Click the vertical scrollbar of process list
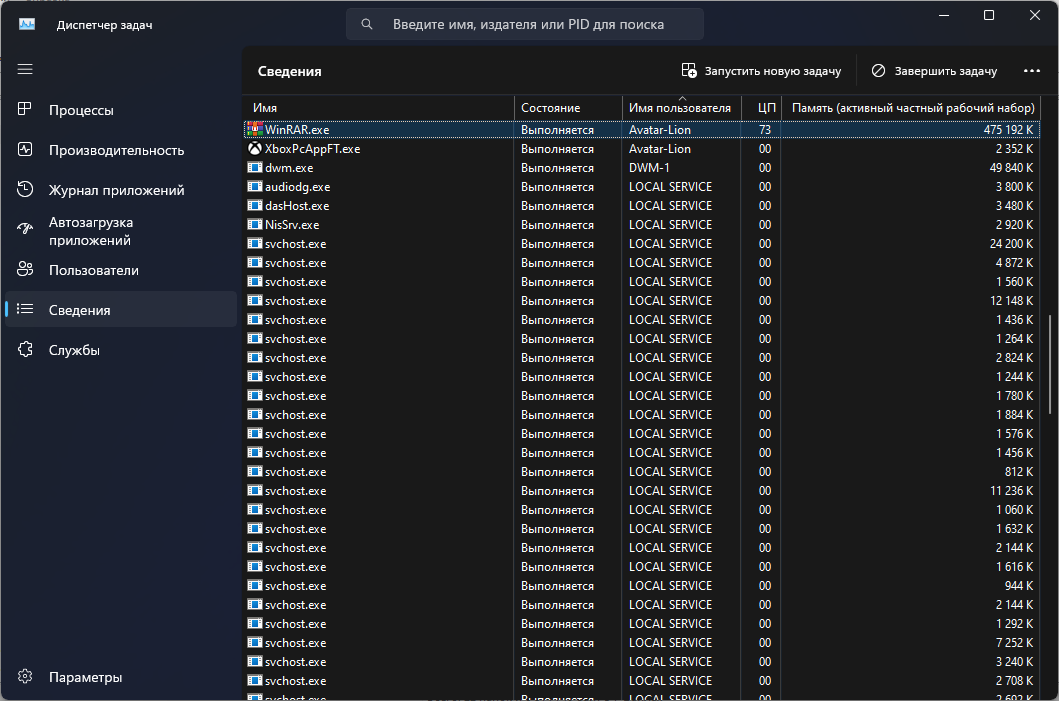This screenshot has height=701, width=1059. tap(1050, 365)
